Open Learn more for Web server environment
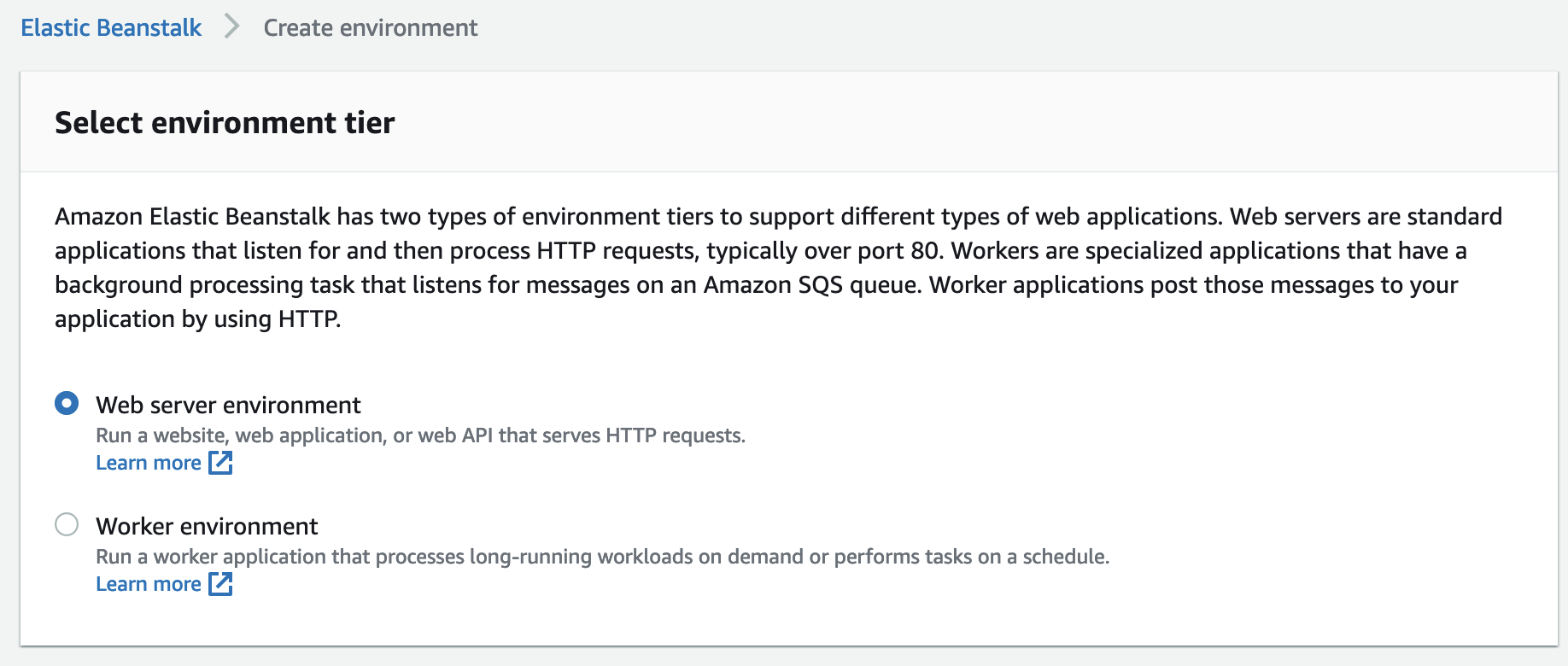 [149, 463]
